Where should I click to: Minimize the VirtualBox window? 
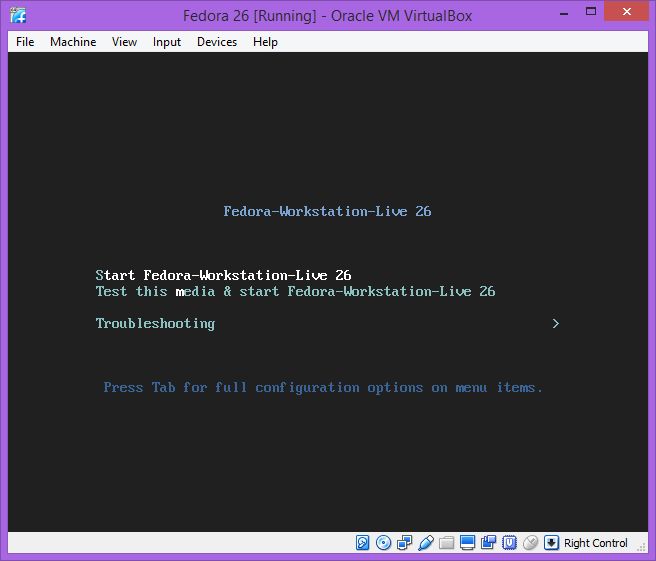point(564,13)
